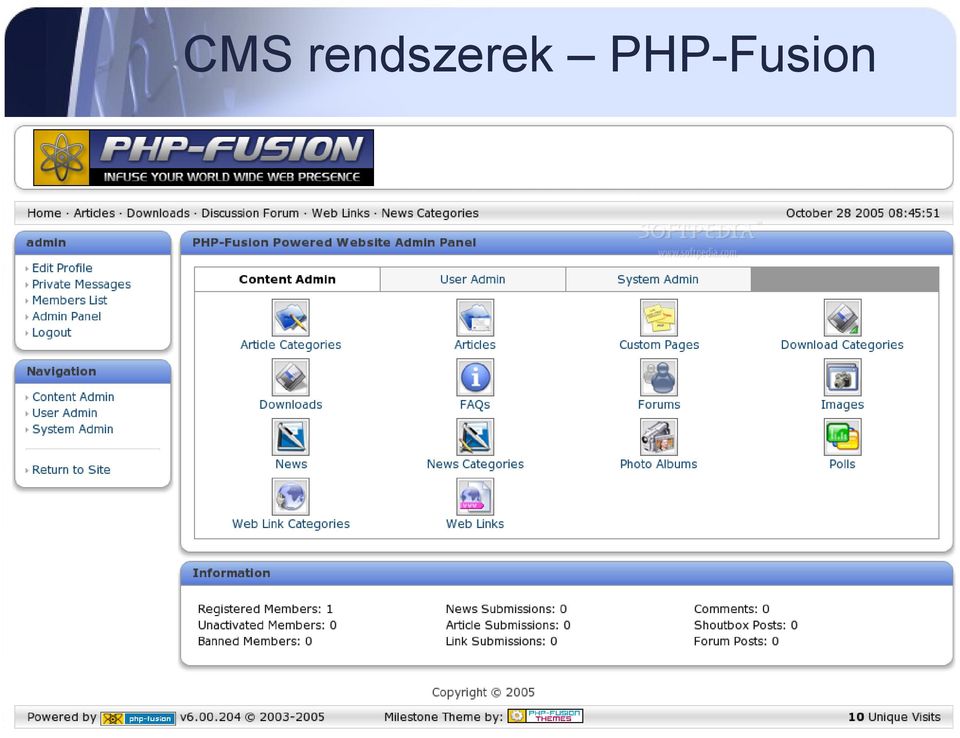Click the php-fusion Powered by badge

pyautogui.click(x=138, y=718)
